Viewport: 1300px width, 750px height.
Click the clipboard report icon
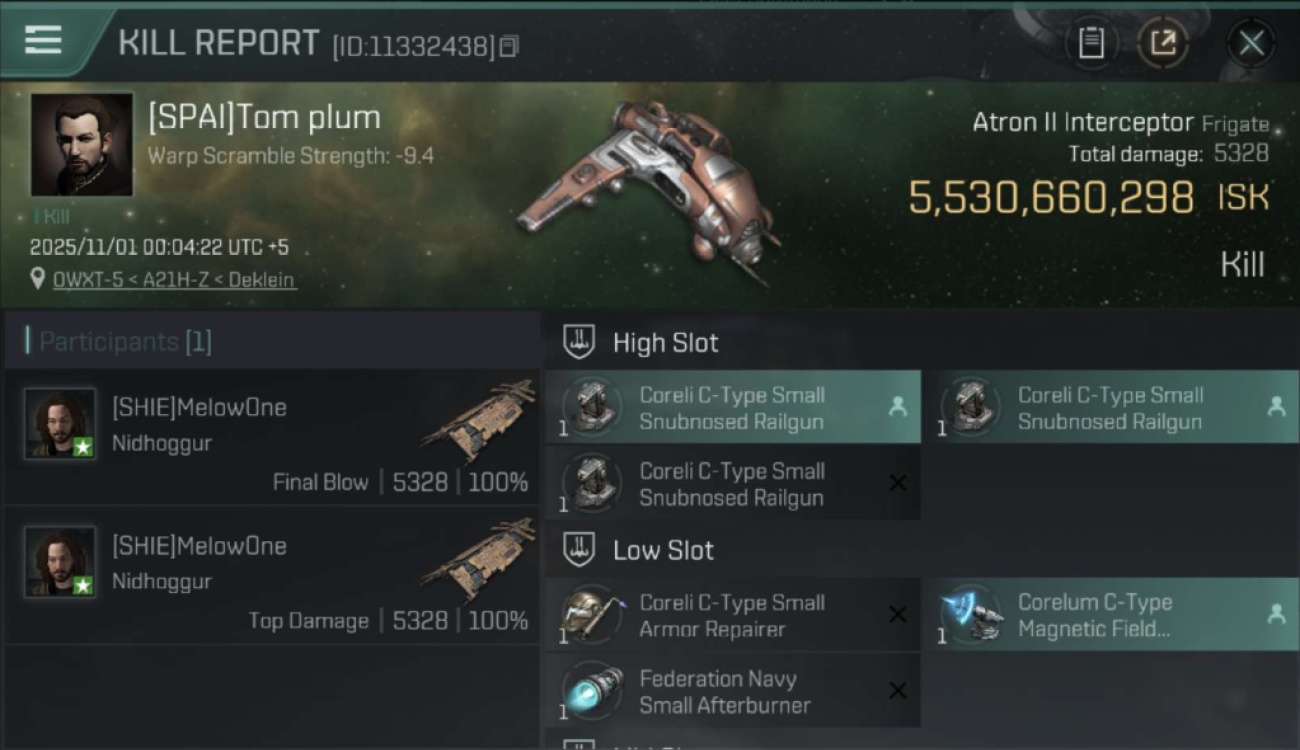pos(1091,43)
